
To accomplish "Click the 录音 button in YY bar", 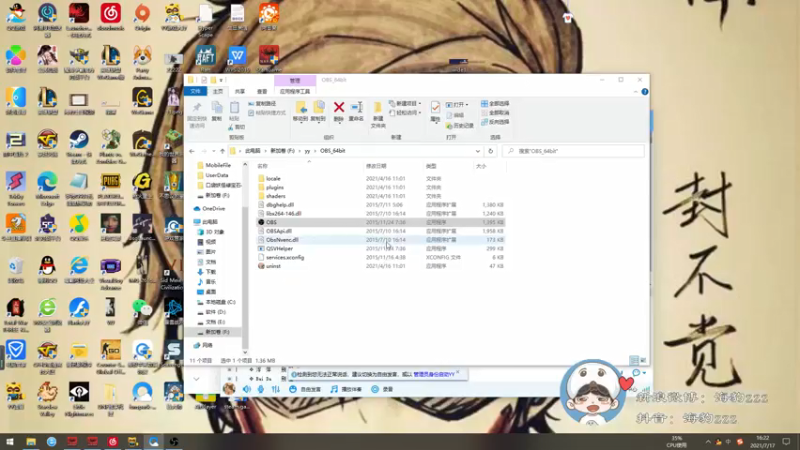I will [x=382, y=389].
